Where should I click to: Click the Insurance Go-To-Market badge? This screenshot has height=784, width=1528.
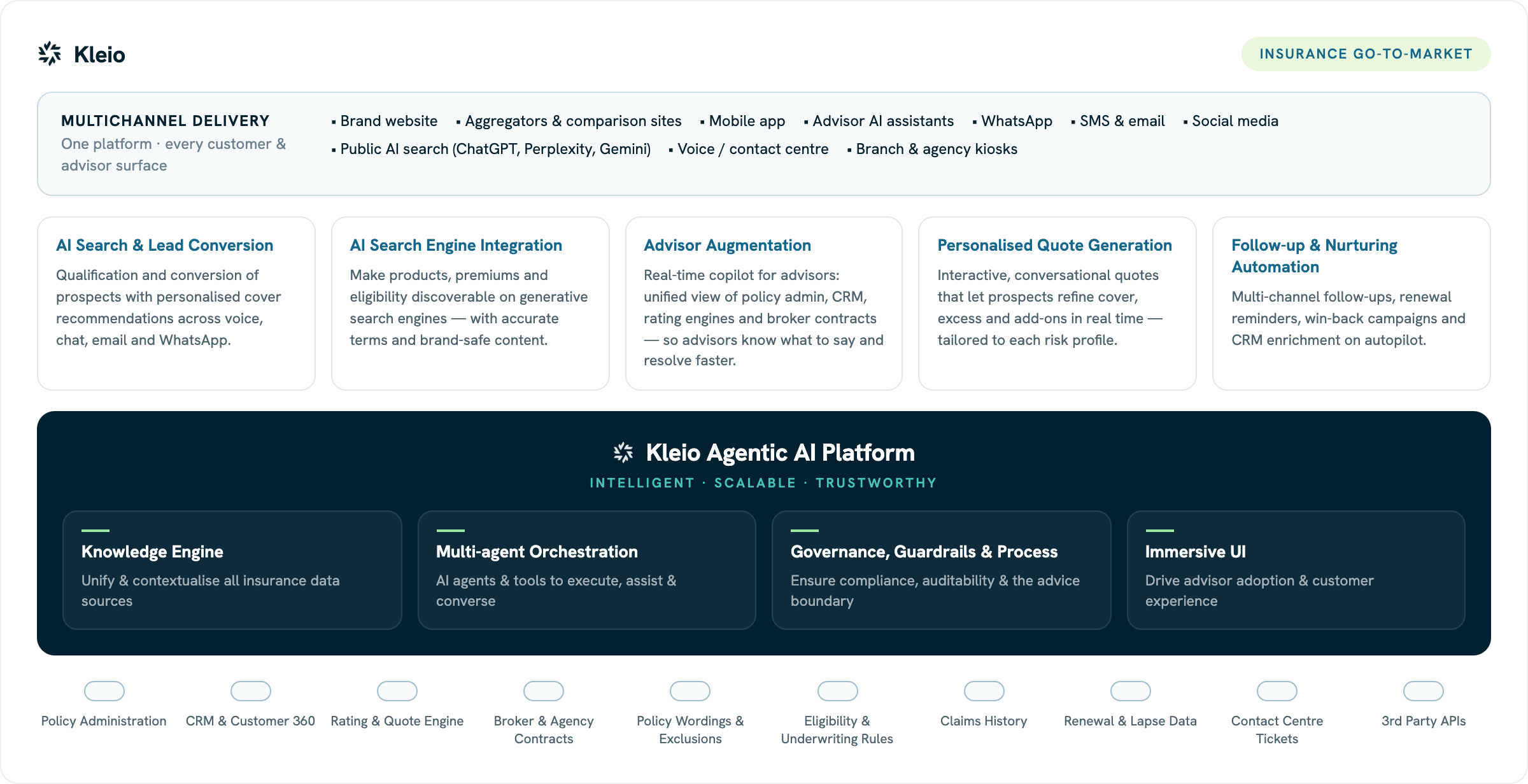[1366, 54]
